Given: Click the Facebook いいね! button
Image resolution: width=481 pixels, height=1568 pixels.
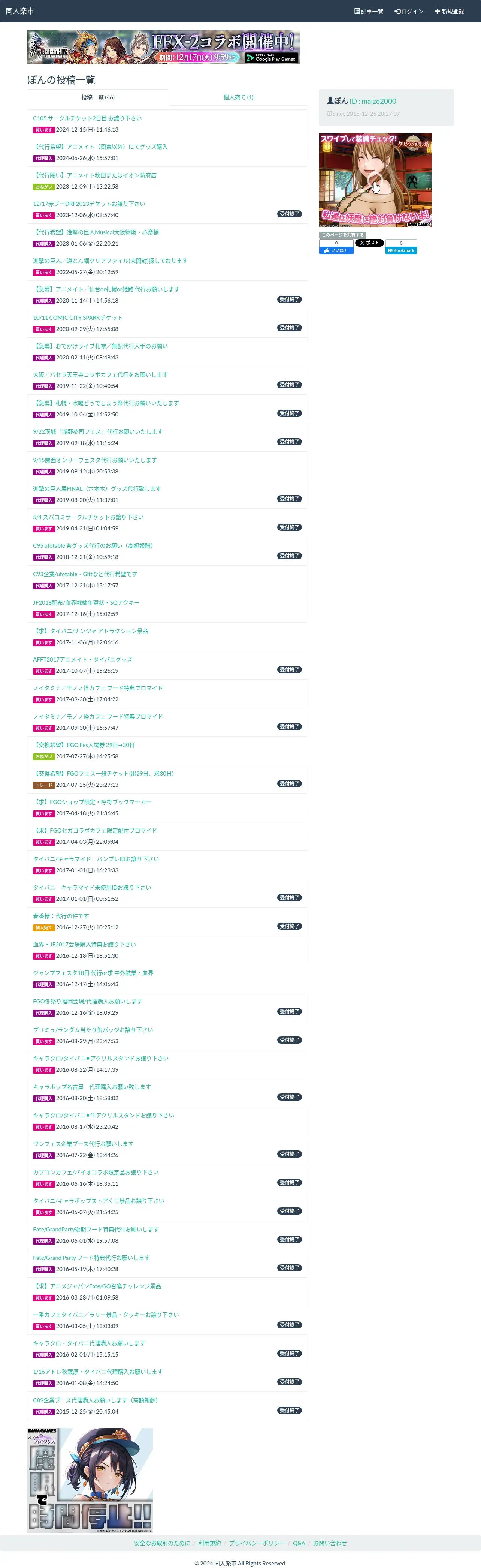Looking at the screenshot, I should click(336, 250).
